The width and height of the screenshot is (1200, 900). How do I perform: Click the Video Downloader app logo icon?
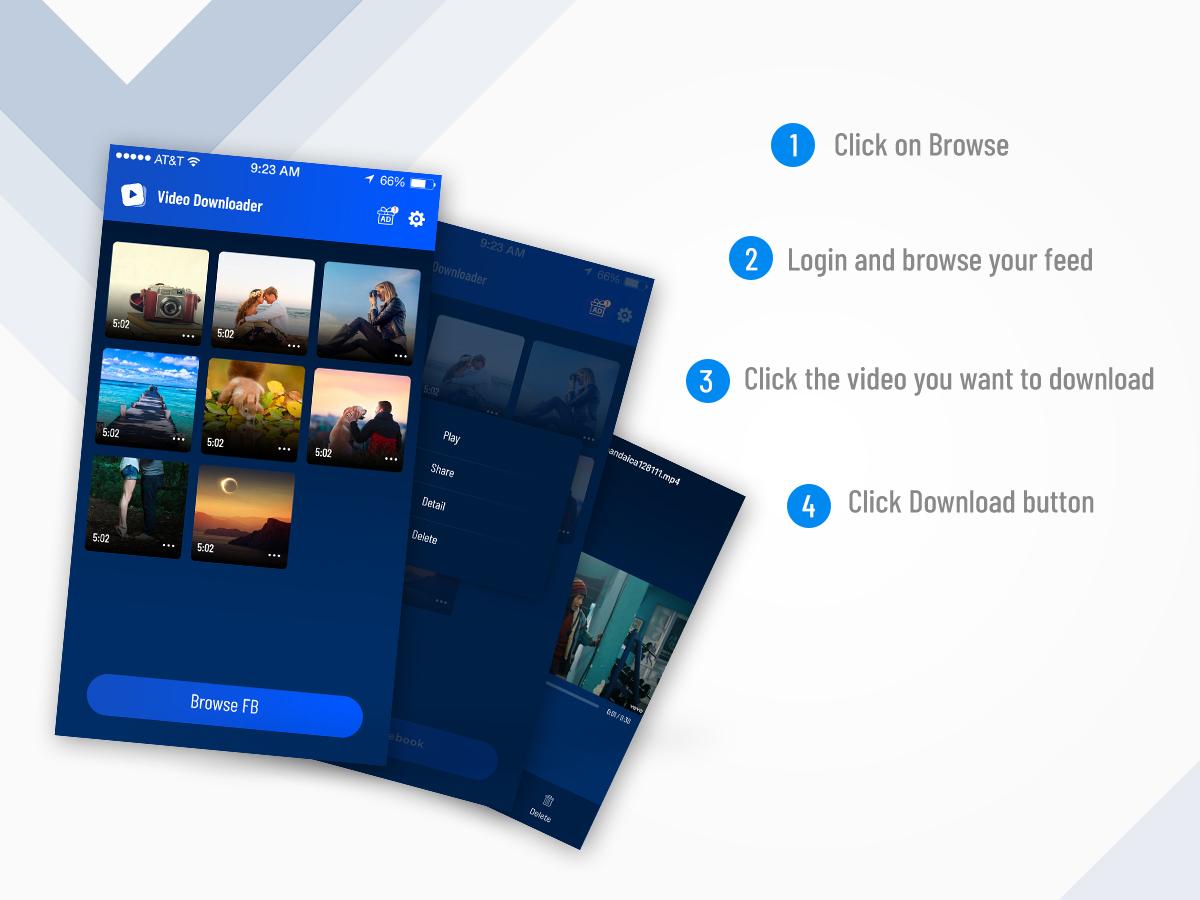(x=133, y=194)
